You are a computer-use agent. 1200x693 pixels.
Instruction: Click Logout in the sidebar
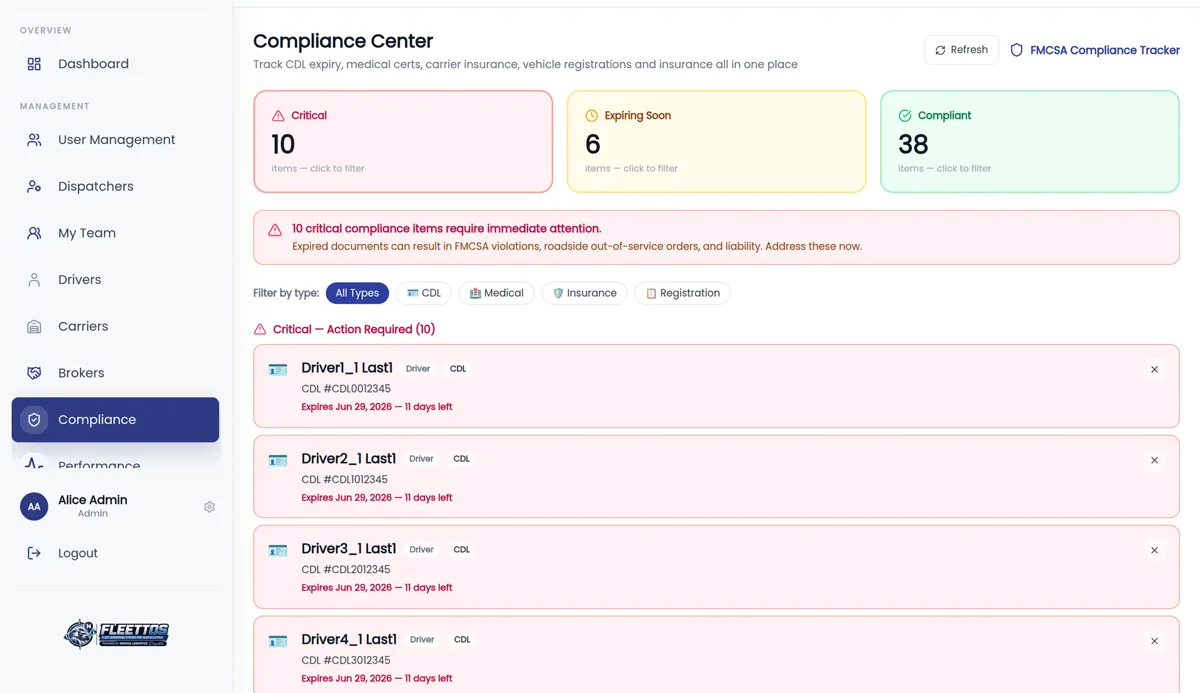tap(115, 553)
